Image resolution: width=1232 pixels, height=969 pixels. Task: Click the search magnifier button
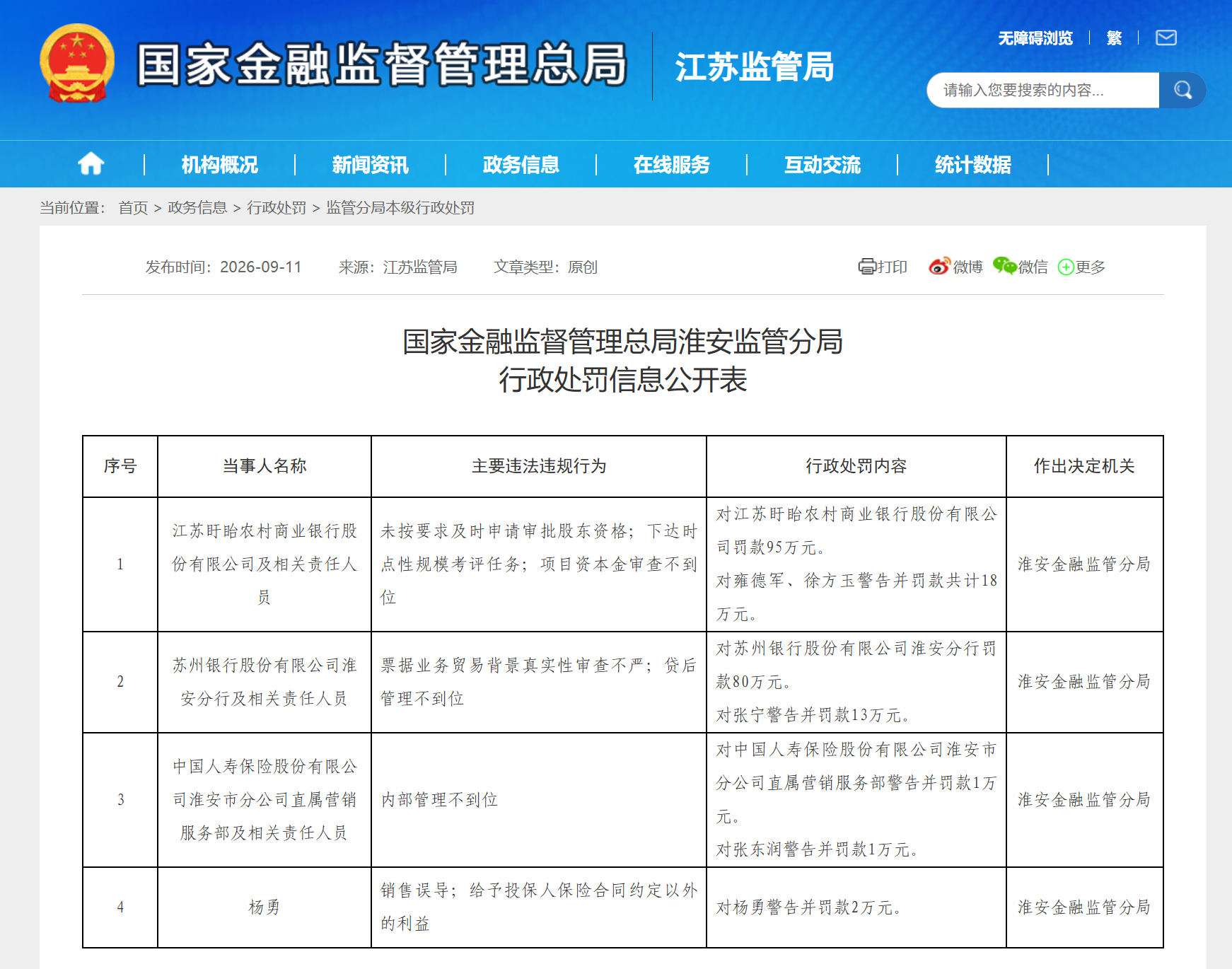(1182, 90)
